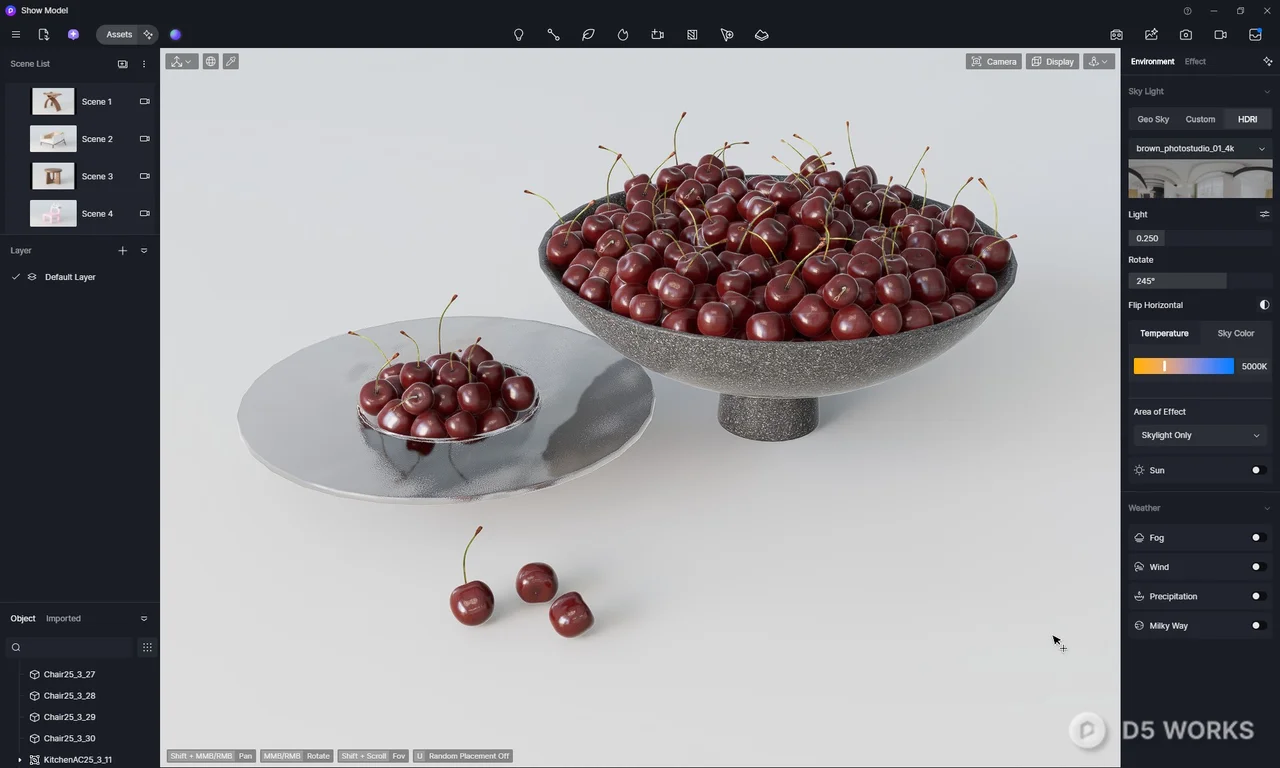Select the path tool with connected nodes

pyautogui.click(x=553, y=34)
